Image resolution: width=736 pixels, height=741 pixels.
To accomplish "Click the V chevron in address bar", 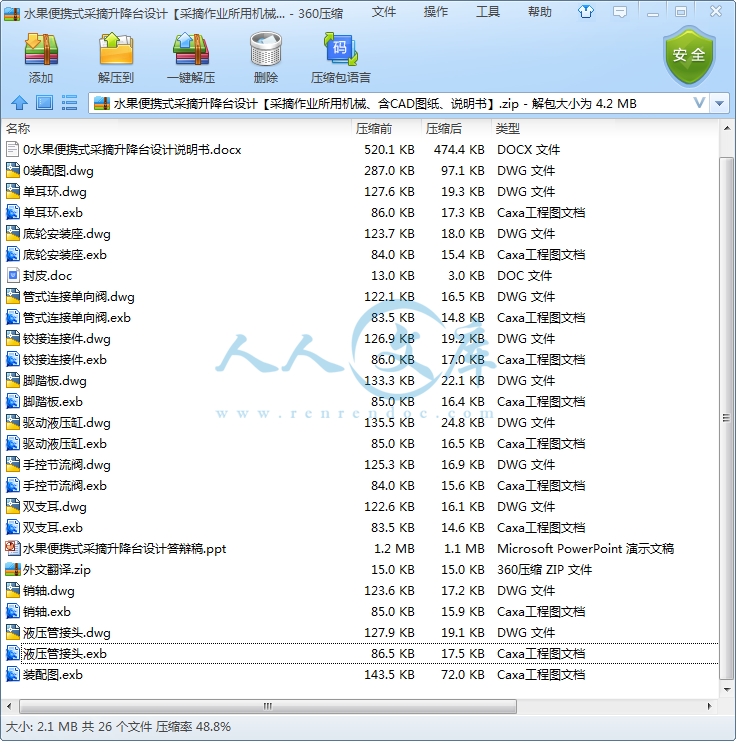I will (699, 103).
